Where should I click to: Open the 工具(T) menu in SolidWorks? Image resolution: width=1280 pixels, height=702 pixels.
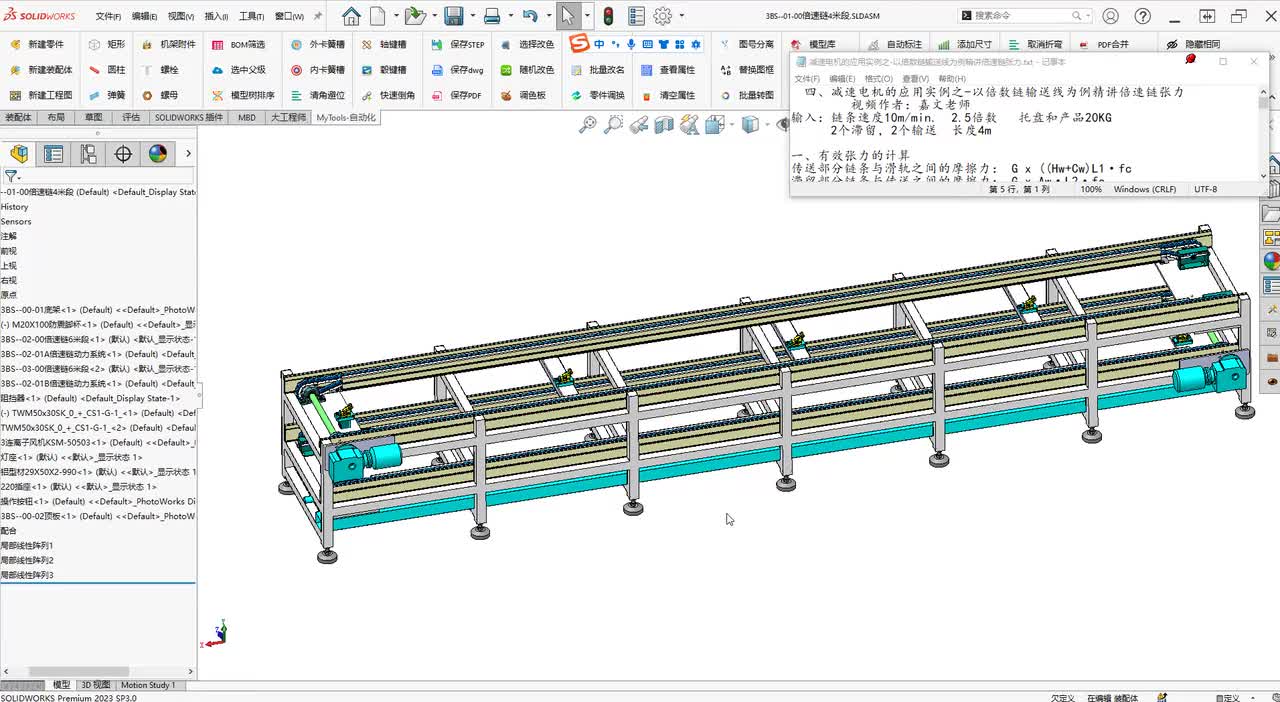coord(251,17)
